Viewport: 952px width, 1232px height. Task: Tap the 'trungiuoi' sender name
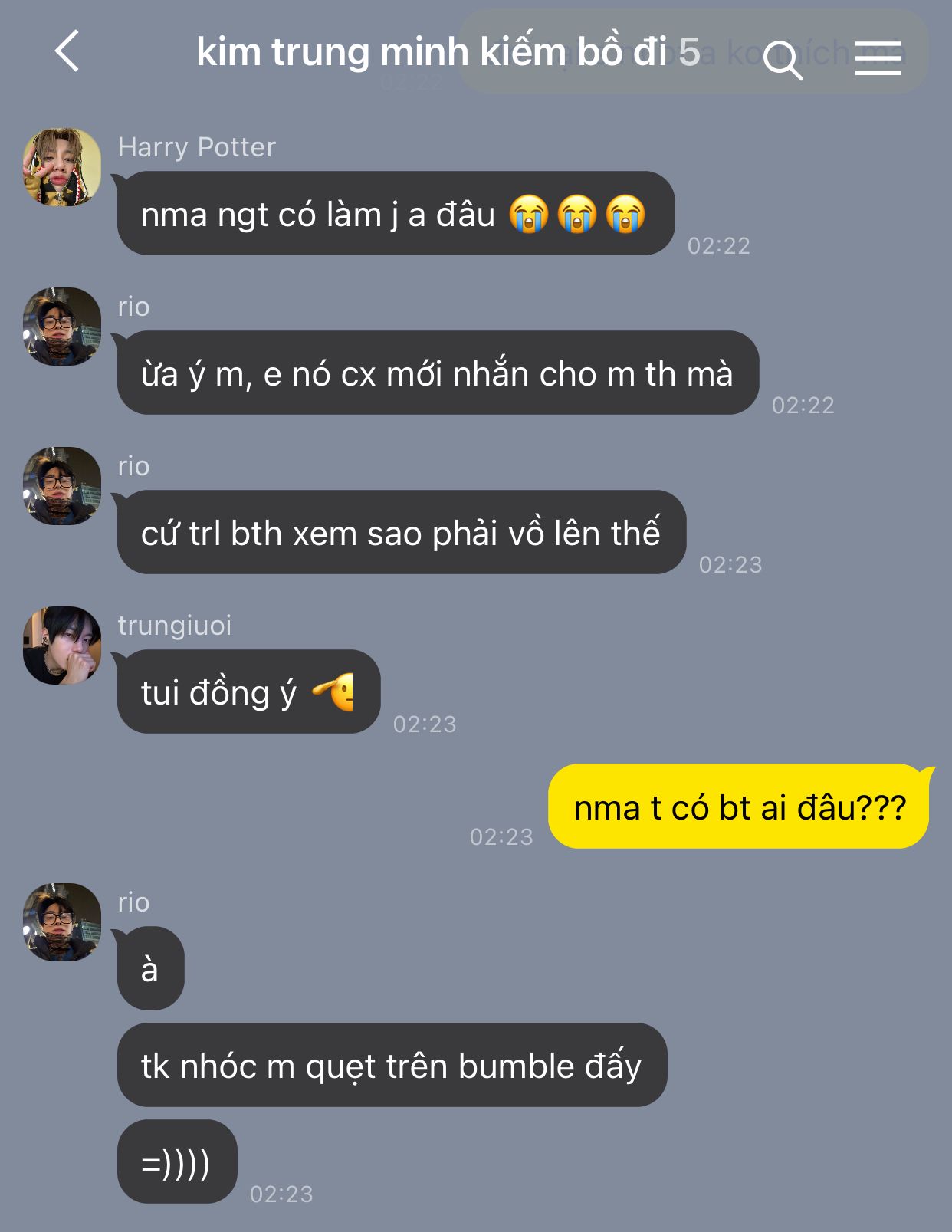click(175, 626)
